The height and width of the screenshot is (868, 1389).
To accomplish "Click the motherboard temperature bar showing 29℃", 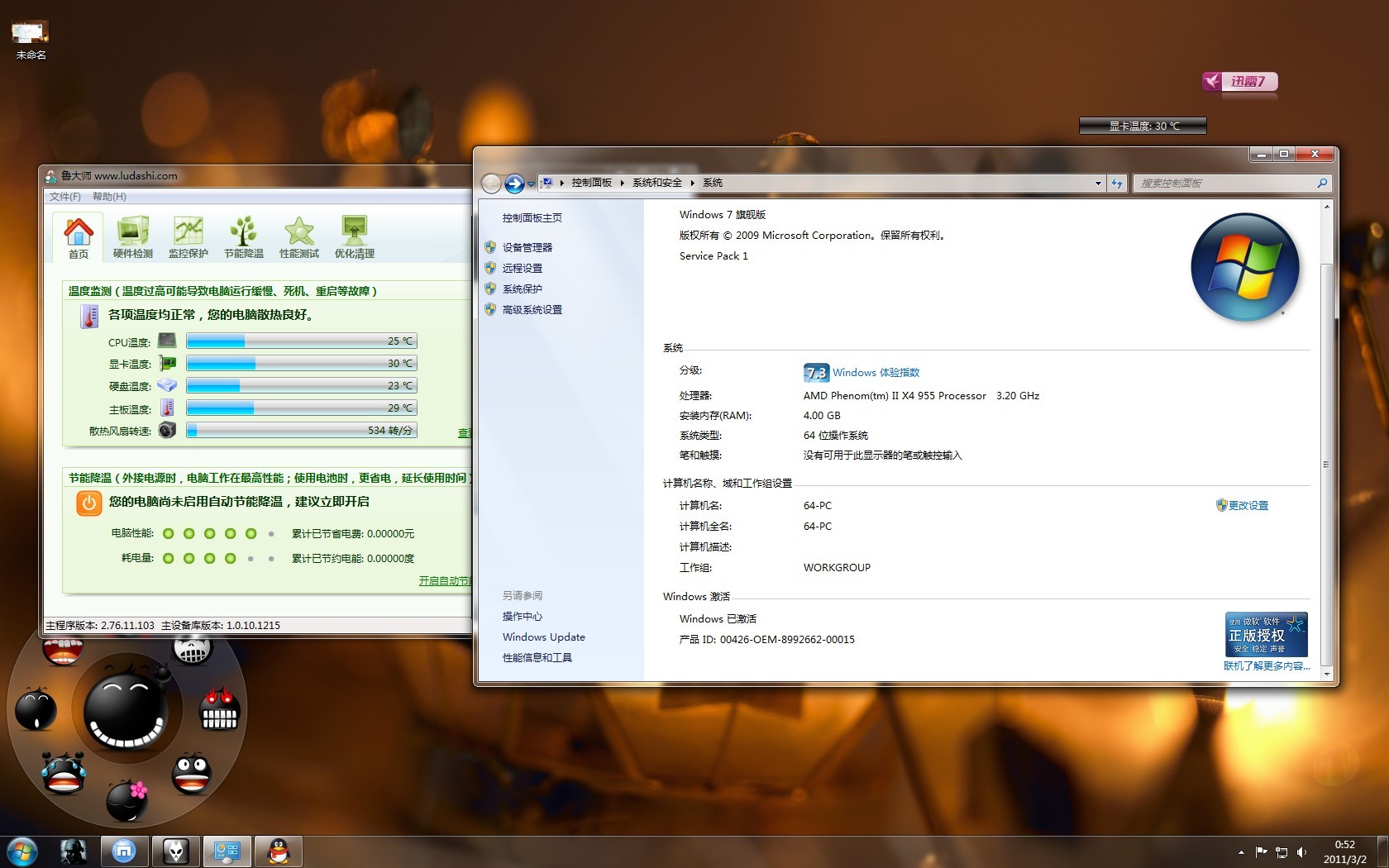I will [x=301, y=408].
